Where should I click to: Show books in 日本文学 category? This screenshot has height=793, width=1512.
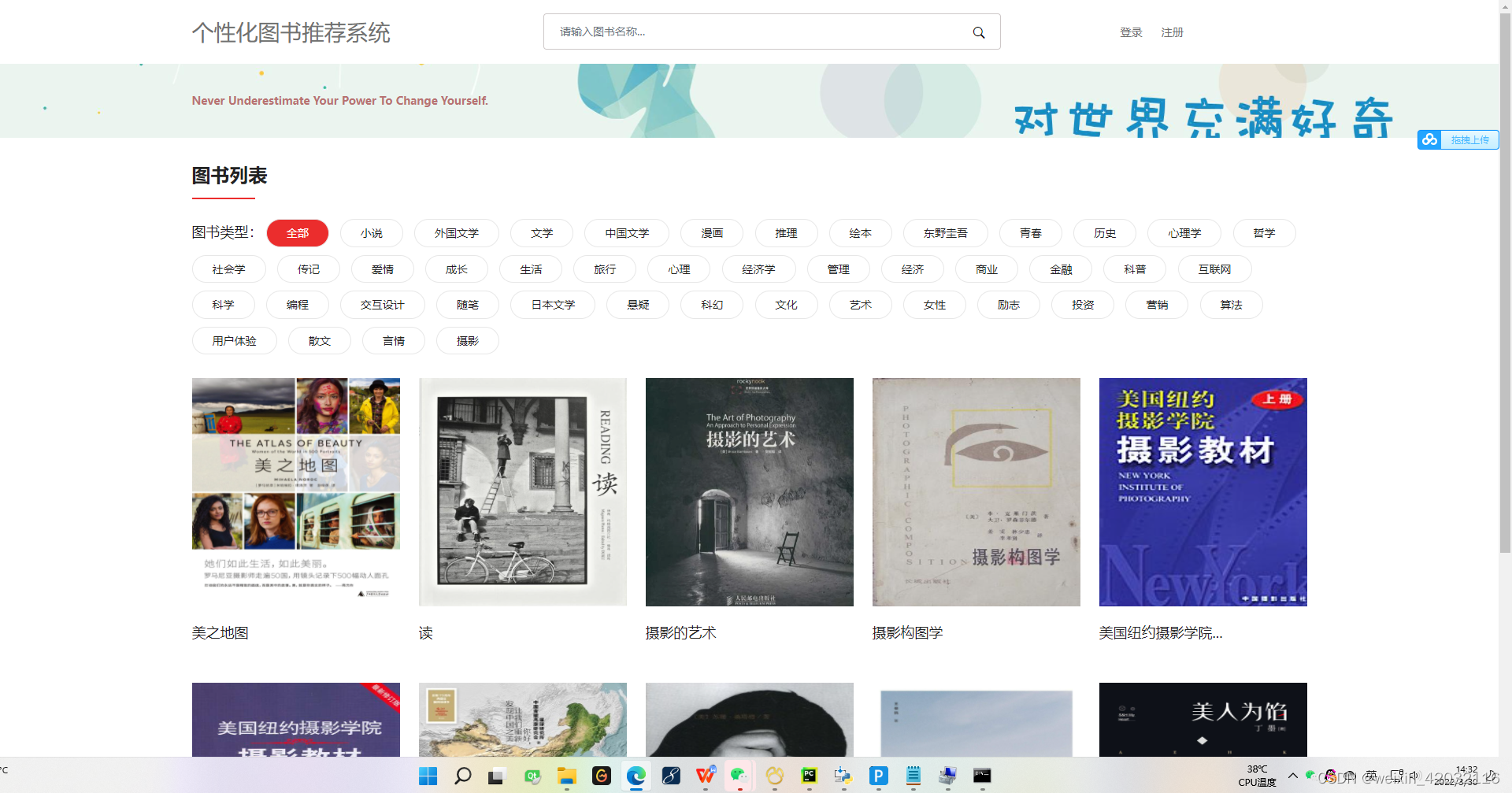point(553,305)
